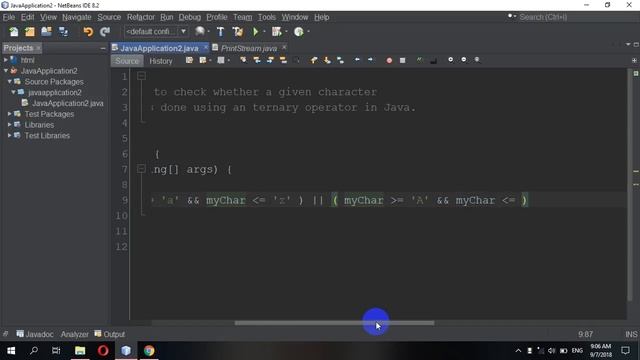Click the Comment icon in editor toolbar
640x360 pixels.
420,60
